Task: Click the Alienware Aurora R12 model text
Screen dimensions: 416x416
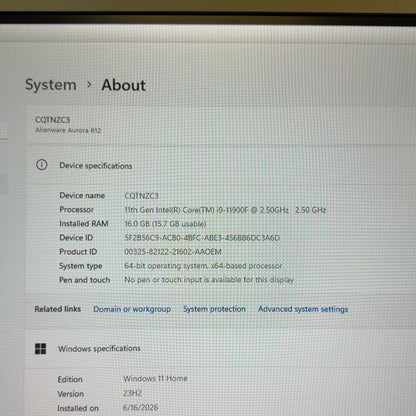Action: pyautogui.click(x=68, y=130)
